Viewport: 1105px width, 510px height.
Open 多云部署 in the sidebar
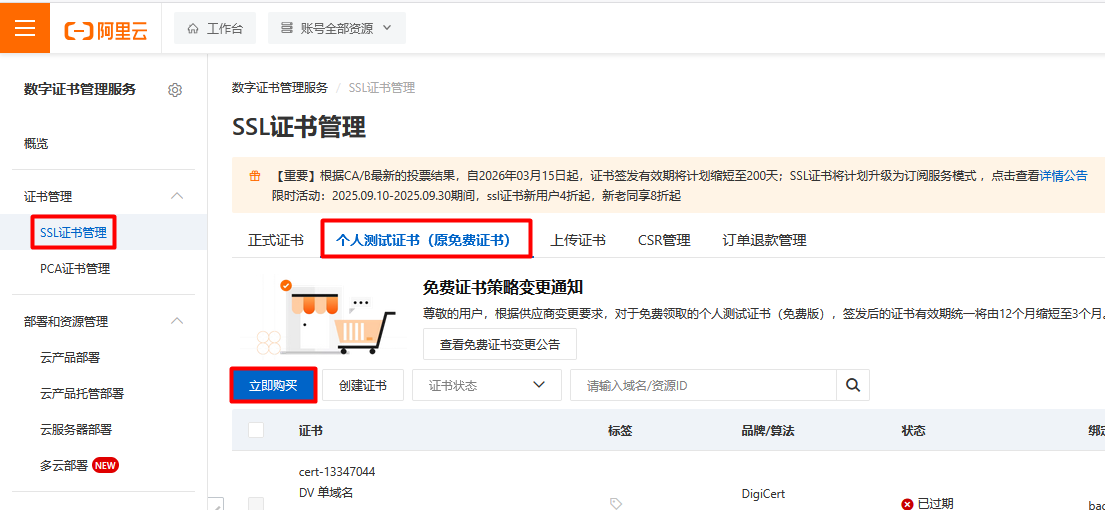point(64,466)
